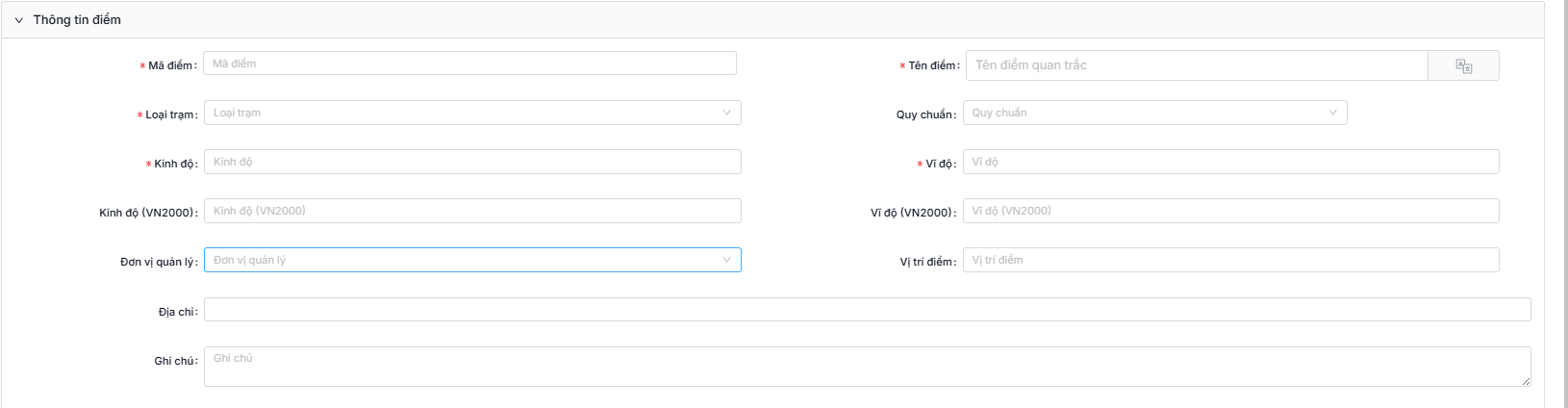Collapse the Thông tin điểm section chevron
This screenshot has width=1568, height=408.
pyautogui.click(x=18, y=20)
